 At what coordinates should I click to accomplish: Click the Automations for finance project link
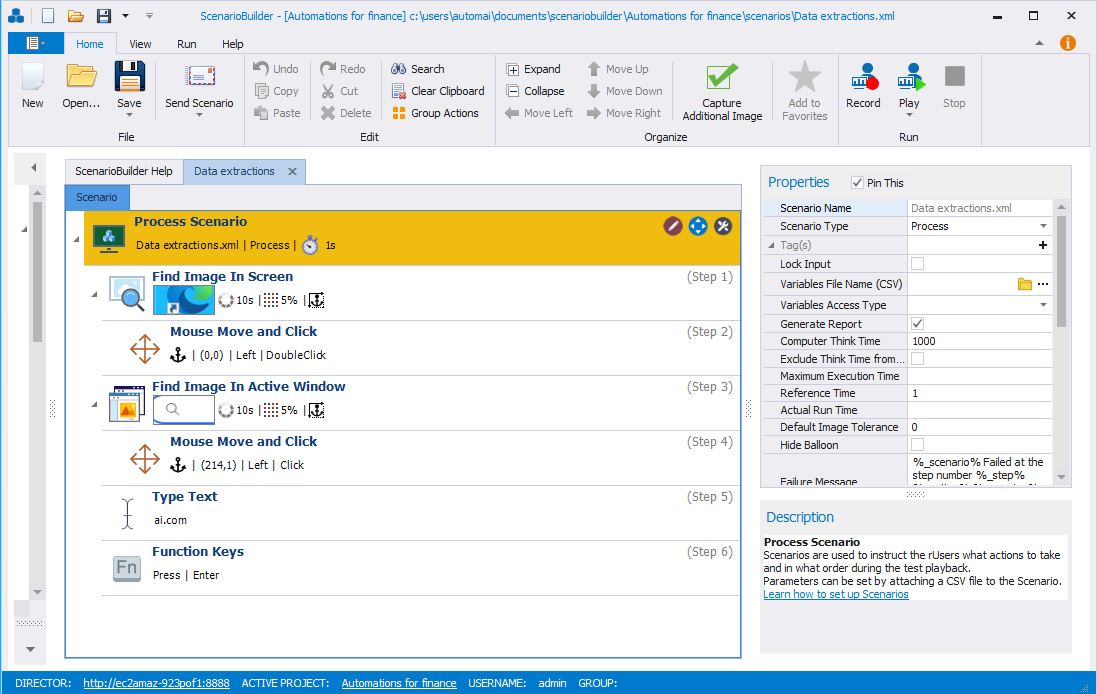(399, 683)
